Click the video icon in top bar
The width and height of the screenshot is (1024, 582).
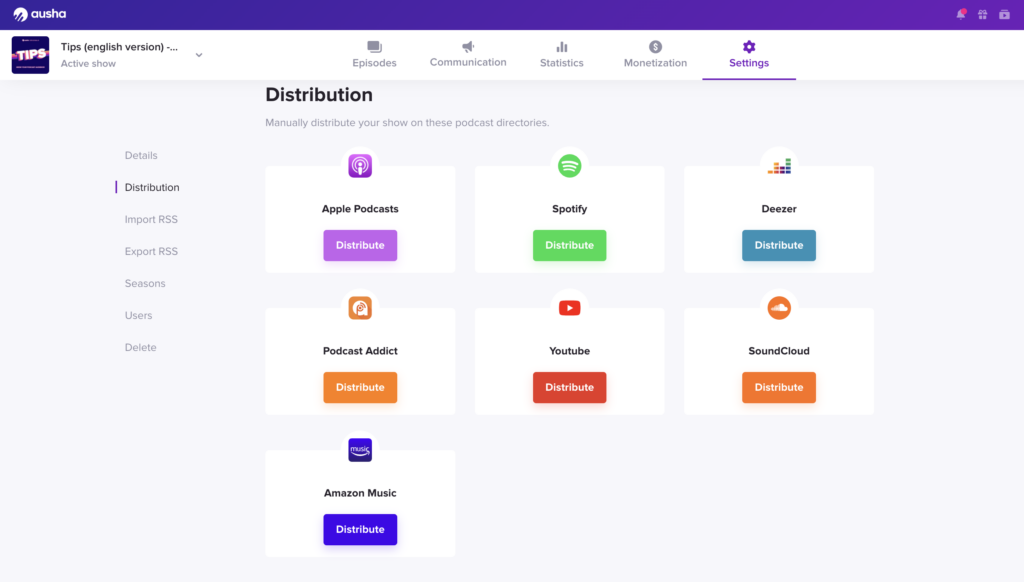pyautogui.click(x=1004, y=14)
